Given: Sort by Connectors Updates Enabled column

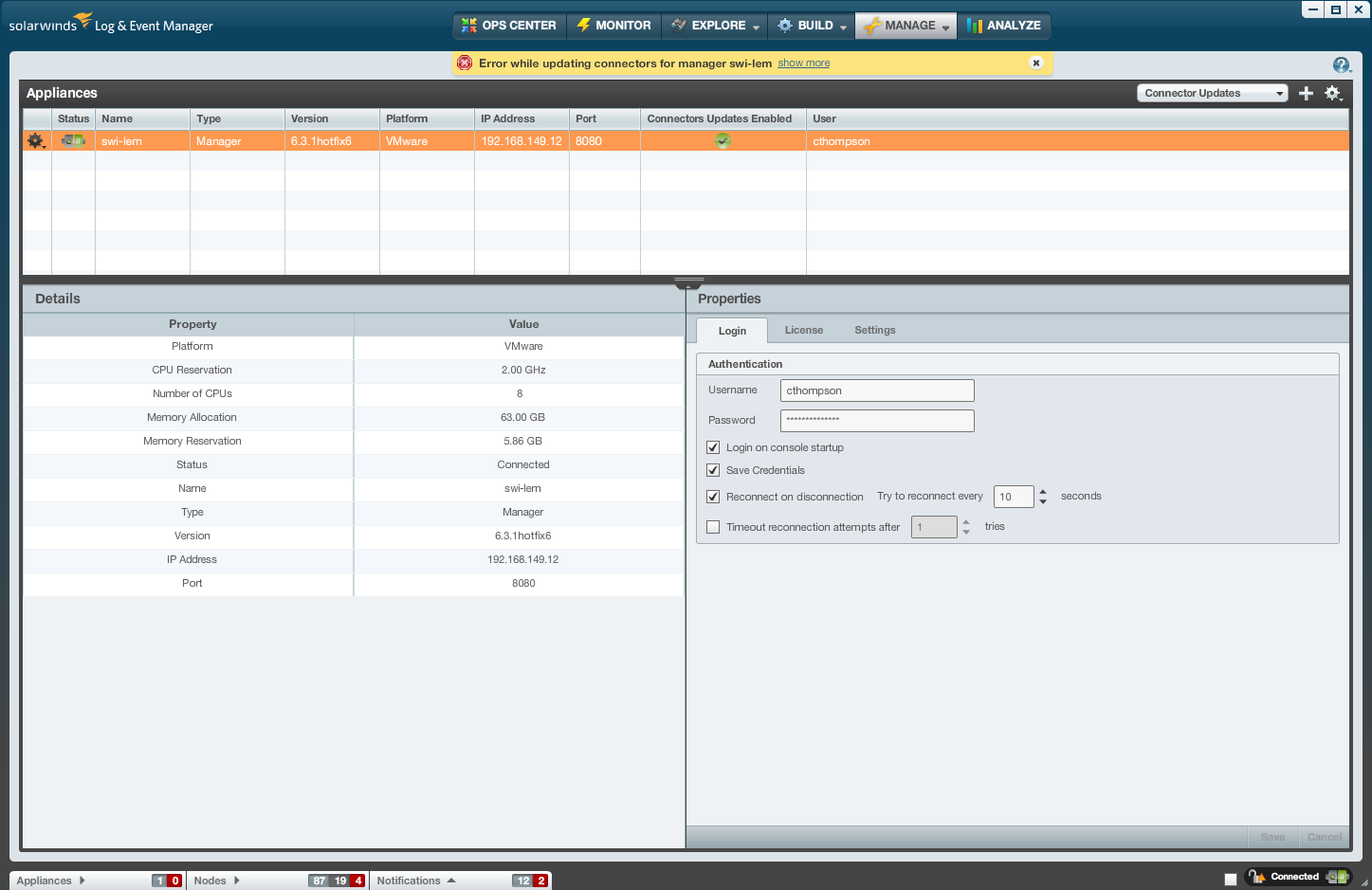Looking at the screenshot, I should [723, 118].
